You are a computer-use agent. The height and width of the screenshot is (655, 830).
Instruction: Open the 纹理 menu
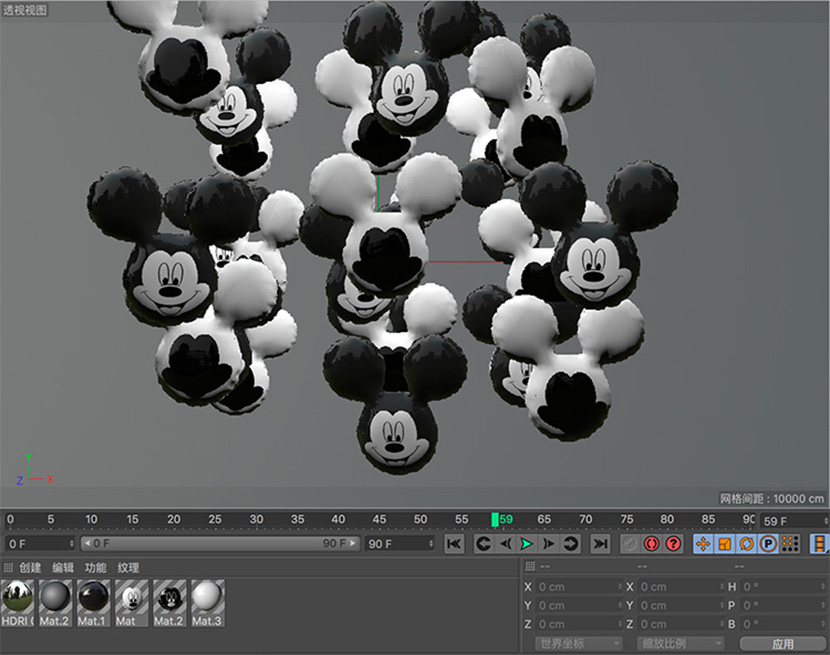tap(129, 568)
